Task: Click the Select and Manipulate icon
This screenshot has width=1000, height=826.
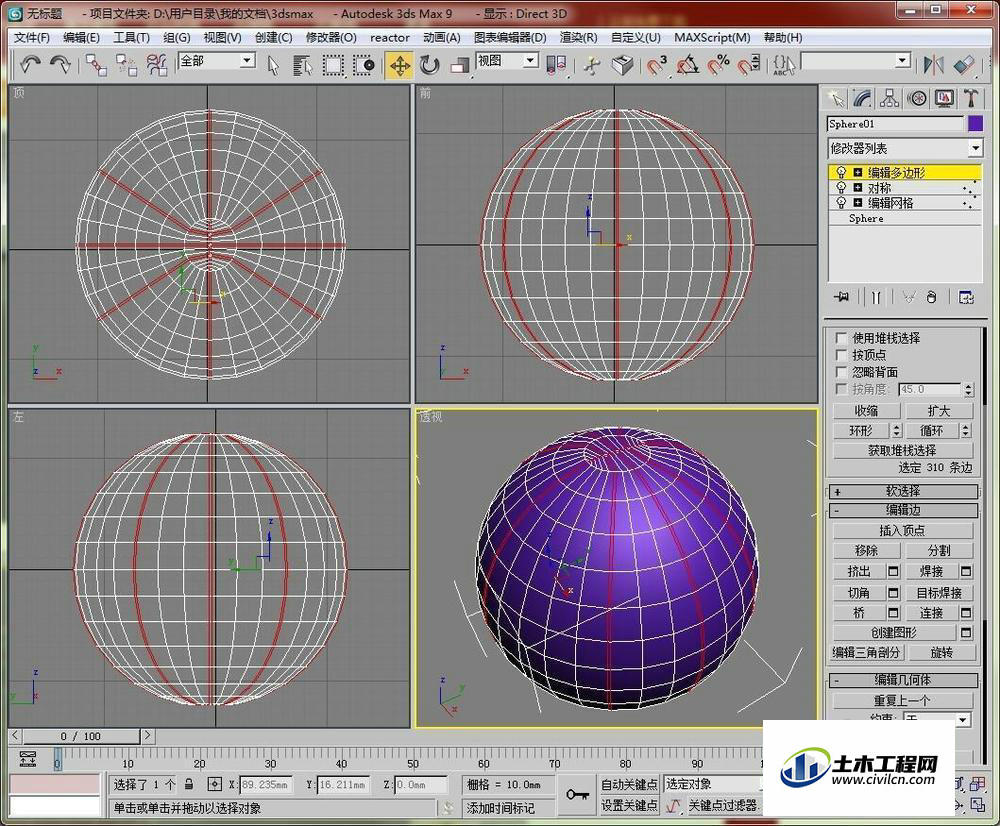Action: (x=592, y=65)
